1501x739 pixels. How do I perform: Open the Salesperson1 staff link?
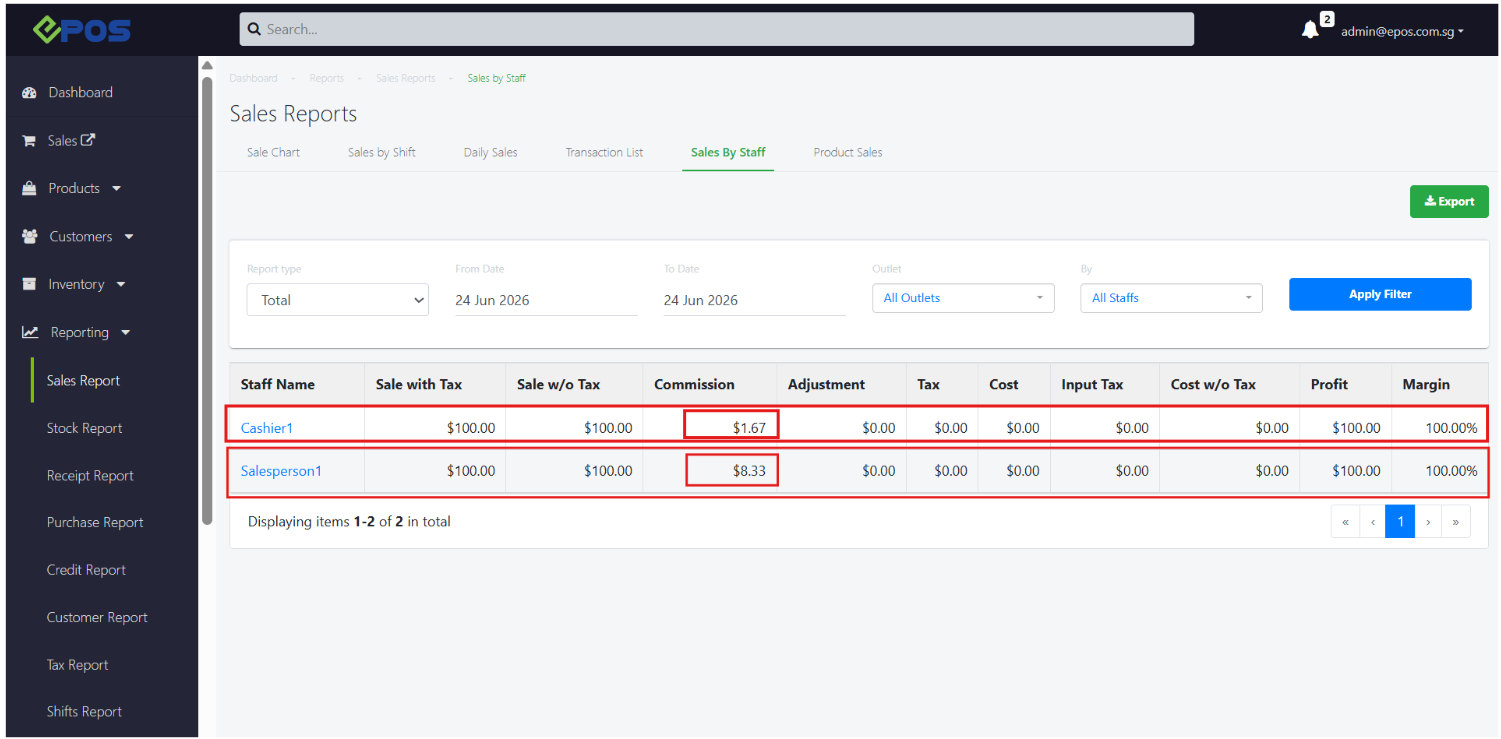281,471
